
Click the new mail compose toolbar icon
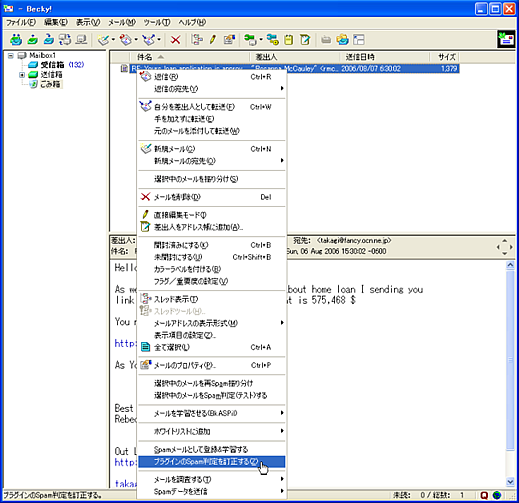[x=103, y=40]
